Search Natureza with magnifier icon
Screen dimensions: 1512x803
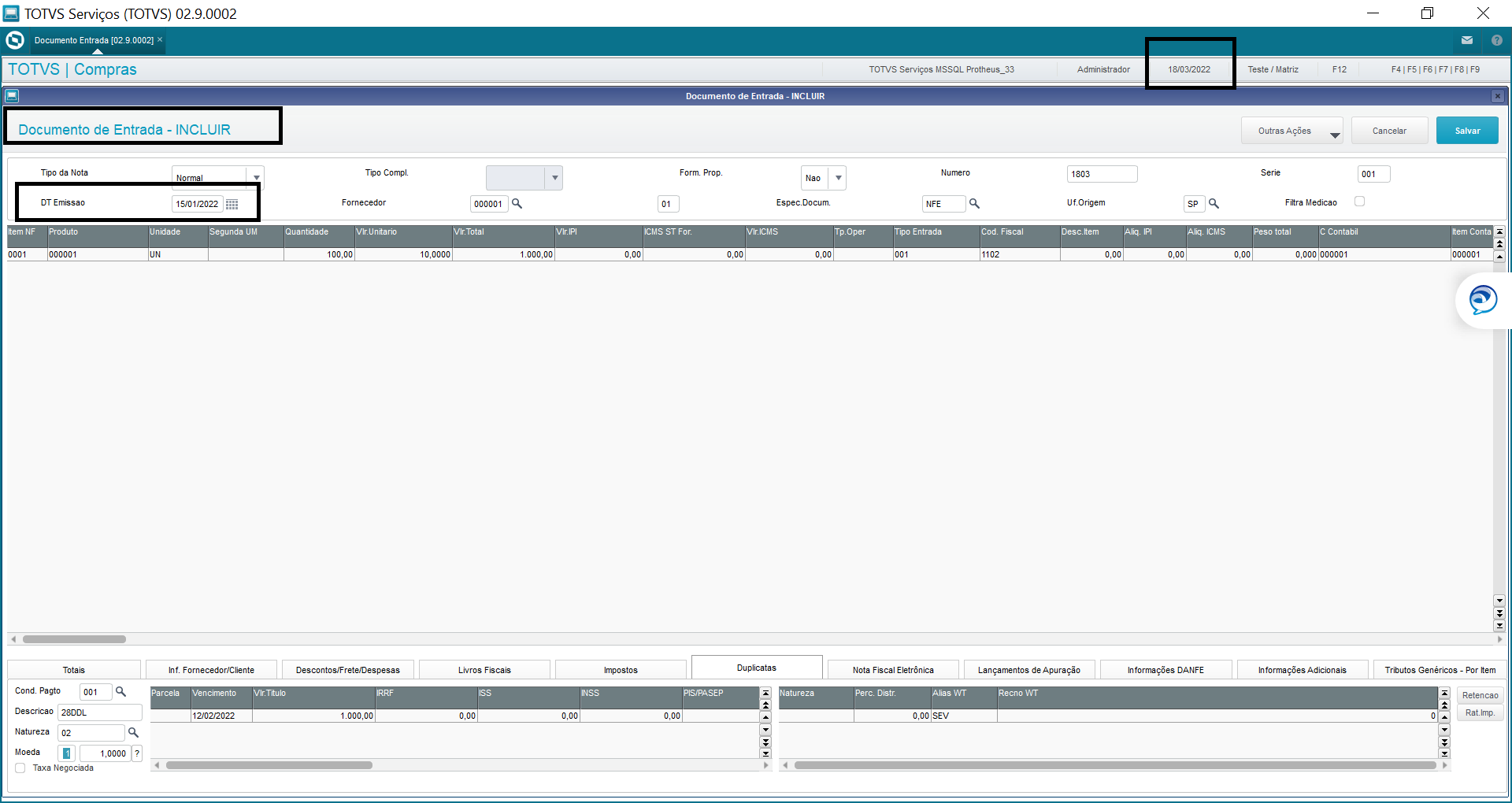point(134,732)
